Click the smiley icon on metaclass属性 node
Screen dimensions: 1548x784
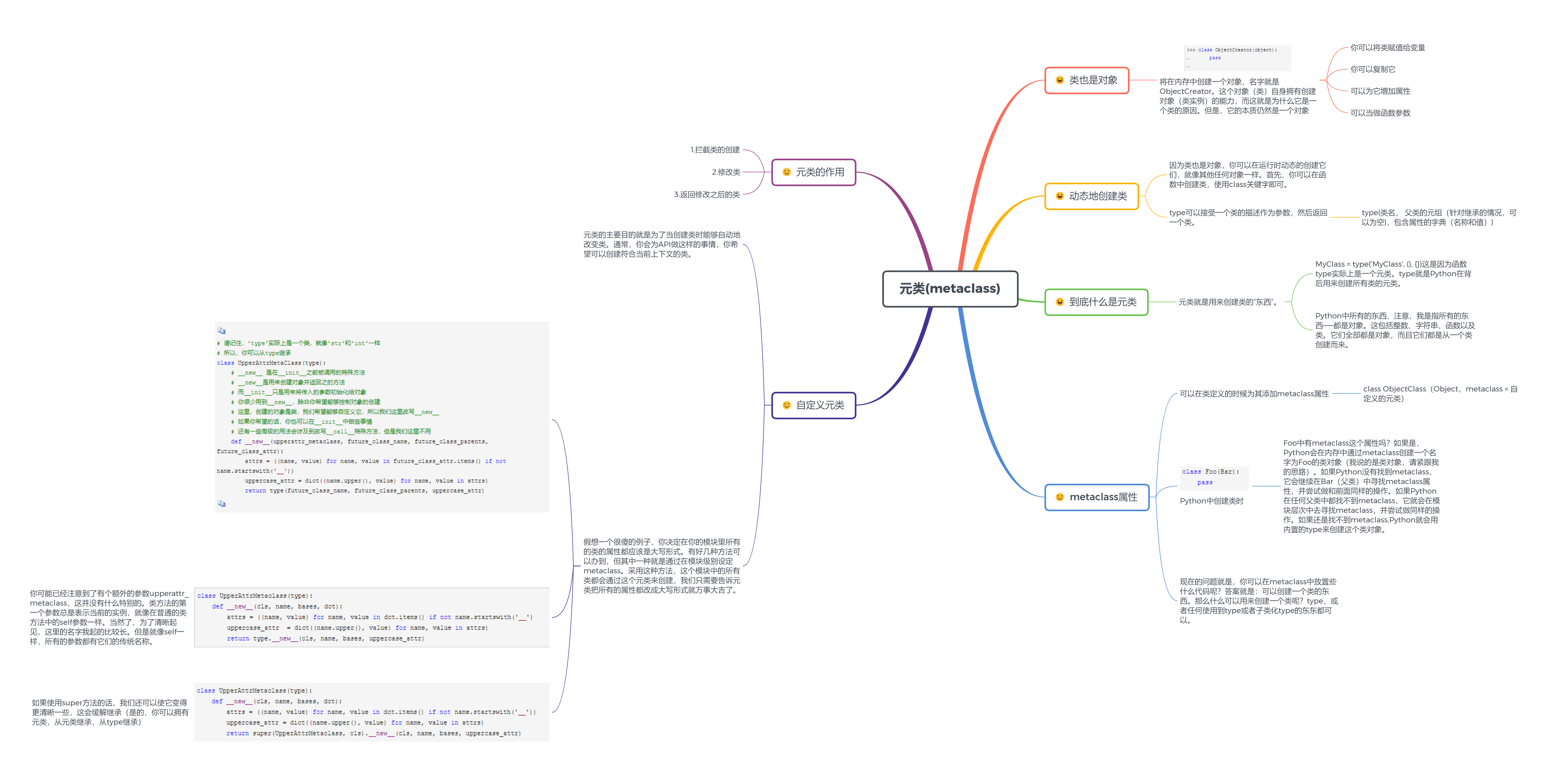pos(1059,497)
